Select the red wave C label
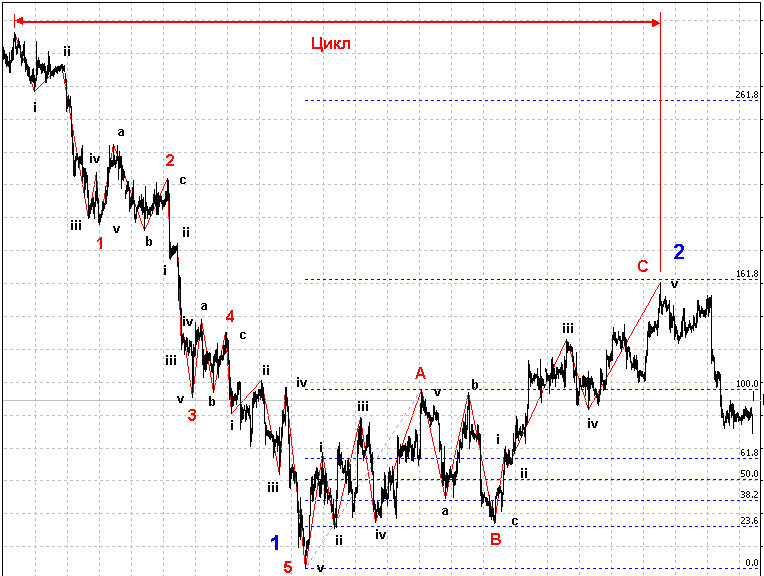Image resolution: width=764 pixels, height=576 pixels. tap(643, 266)
